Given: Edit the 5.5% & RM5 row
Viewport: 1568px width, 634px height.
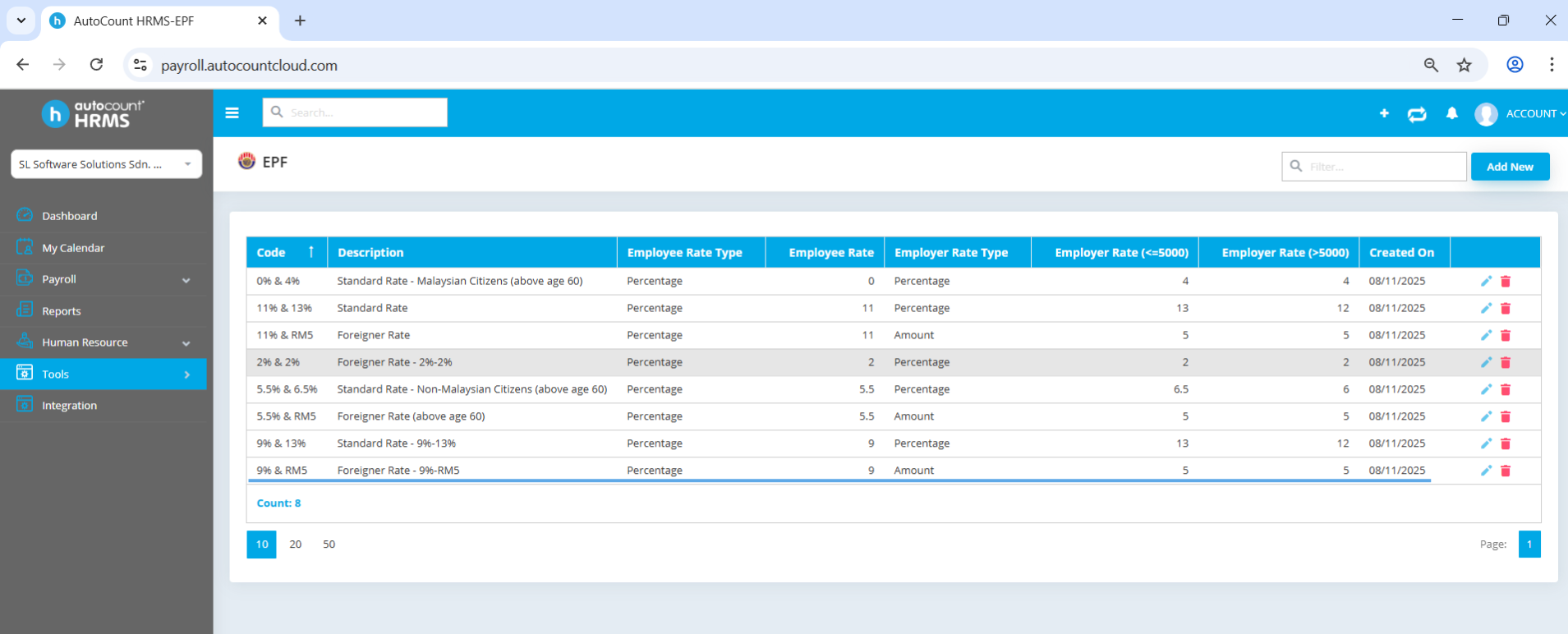Looking at the screenshot, I should click(1486, 416).
